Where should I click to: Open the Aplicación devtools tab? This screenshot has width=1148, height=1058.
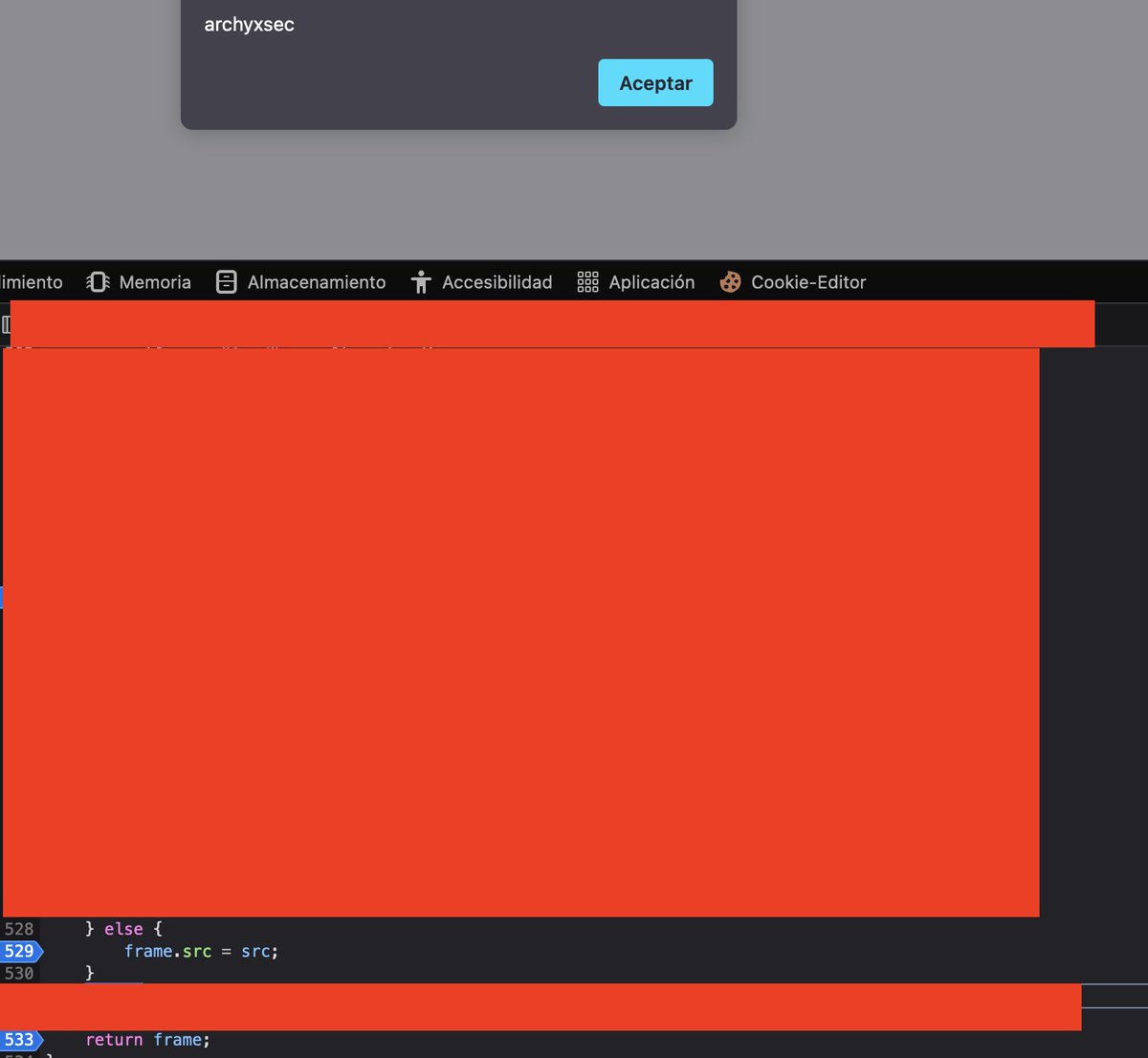[636, 282]
